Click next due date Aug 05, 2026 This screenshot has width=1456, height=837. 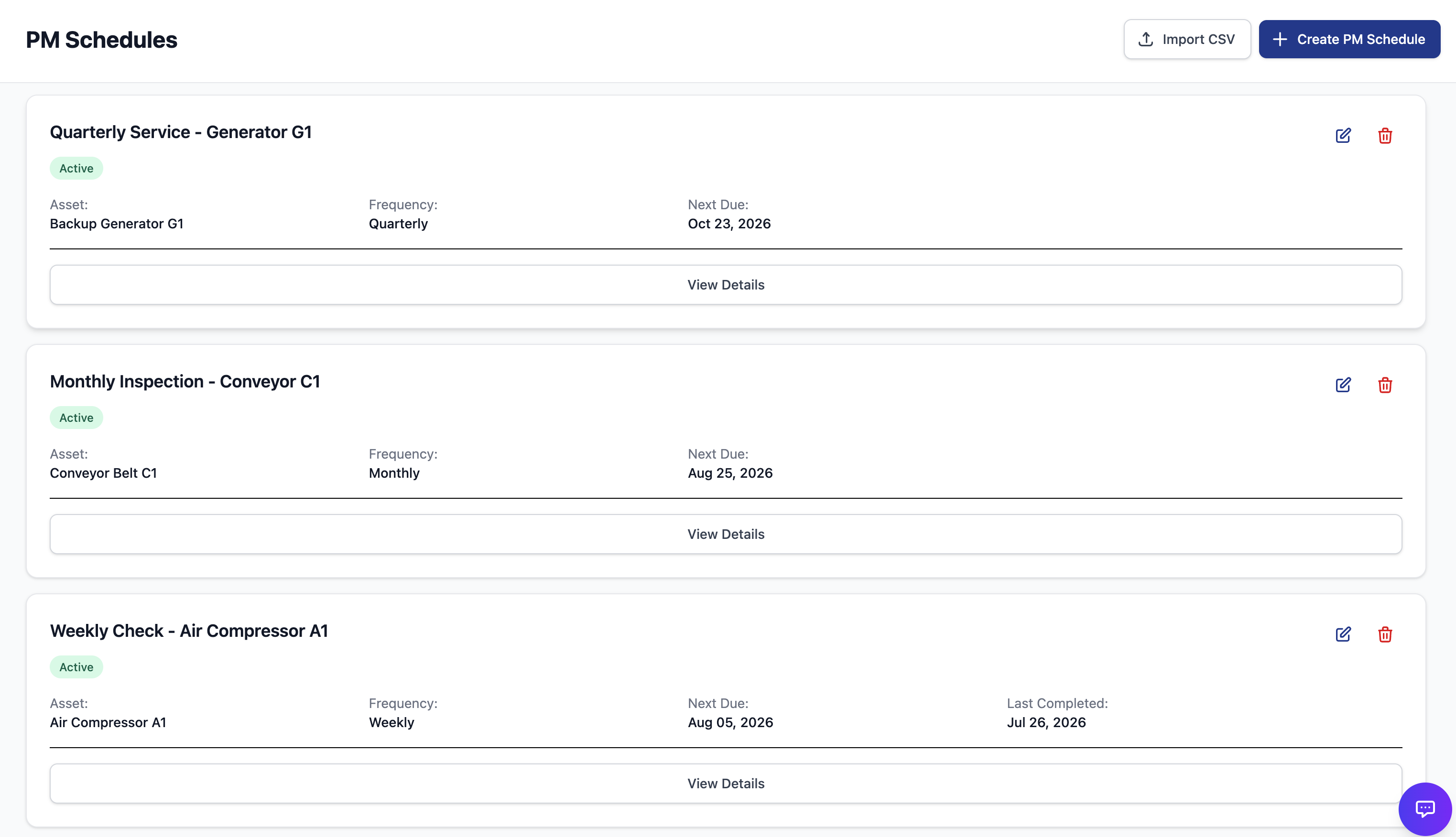(x=730, y=723)
